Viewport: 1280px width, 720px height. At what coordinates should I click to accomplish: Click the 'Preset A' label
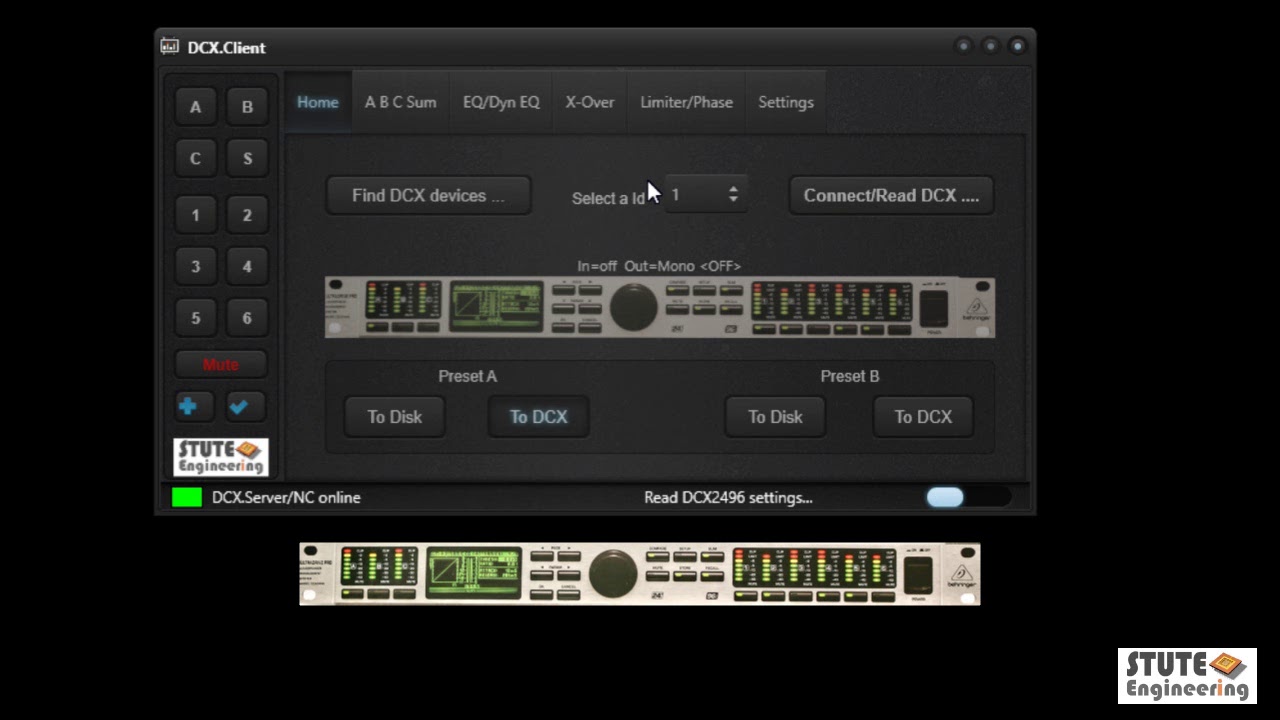[x=467, y=376]
